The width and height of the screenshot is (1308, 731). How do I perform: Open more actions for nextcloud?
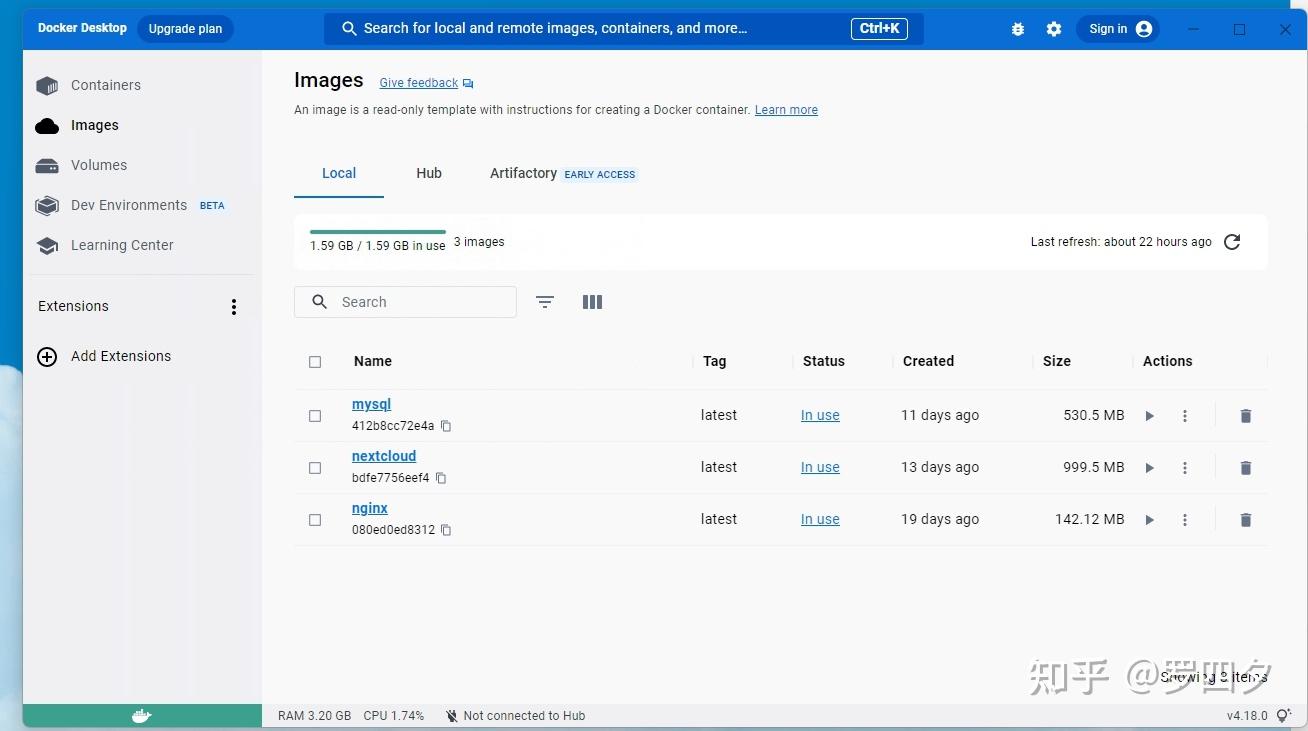1185,468
